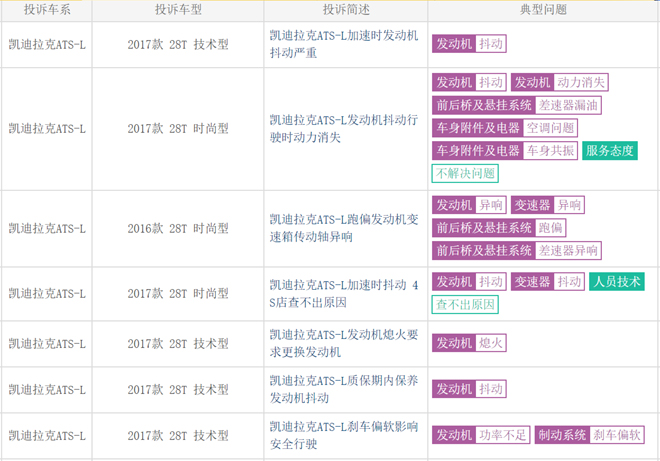Click the green 服务态度 tag
The width and height of the screenshot is (660, 461).
[610, 151]
